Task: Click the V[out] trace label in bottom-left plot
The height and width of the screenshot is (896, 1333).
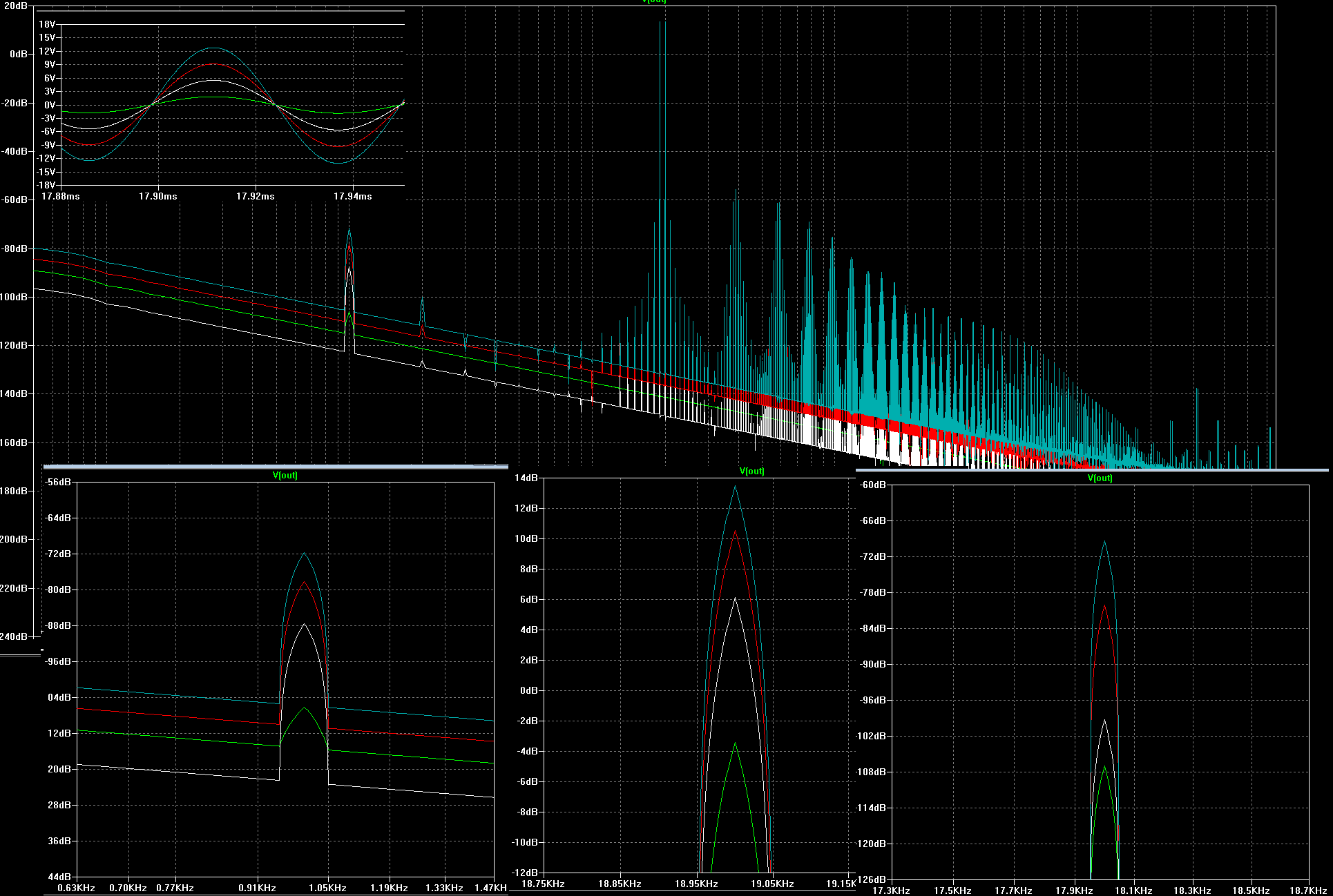Action: tap(285, 475)
